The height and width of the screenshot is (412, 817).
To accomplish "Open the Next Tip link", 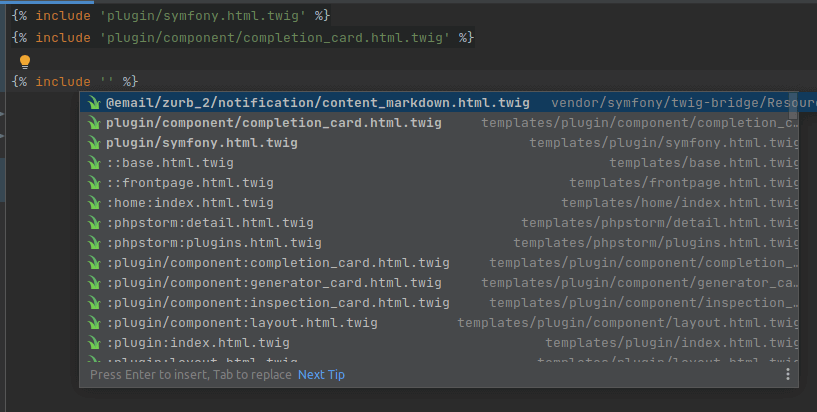I will pos(321,374).
